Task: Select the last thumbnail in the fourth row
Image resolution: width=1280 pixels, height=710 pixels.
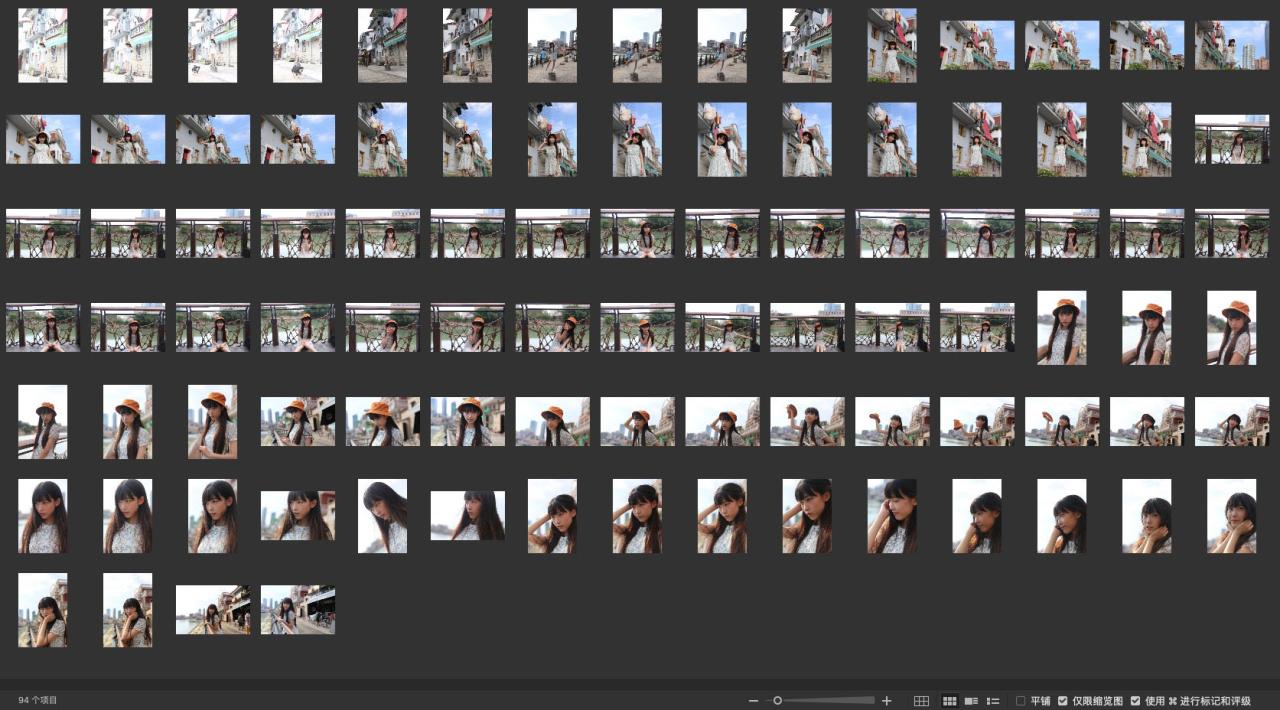Action: click(x=1231, y=327)
